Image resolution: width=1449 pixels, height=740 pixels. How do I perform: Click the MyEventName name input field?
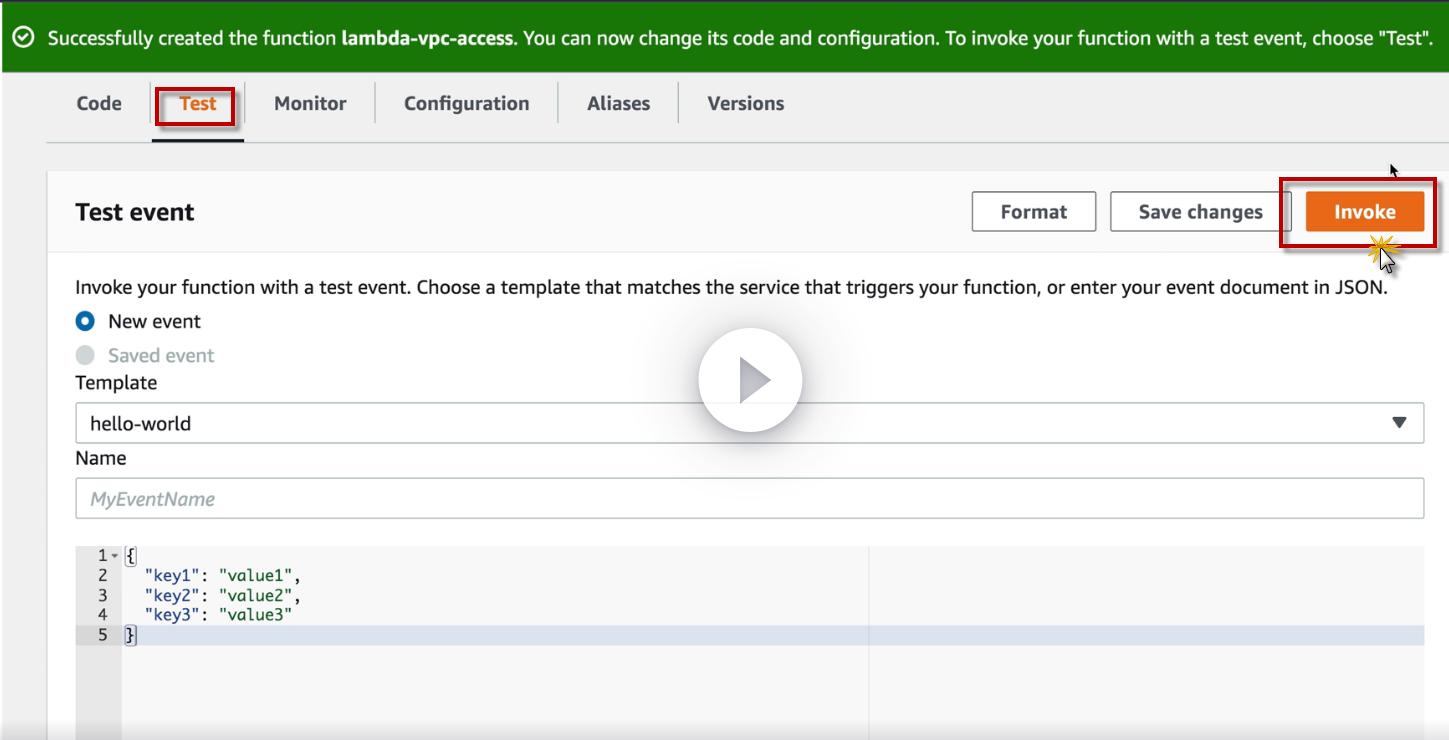(x=748, y=498)
